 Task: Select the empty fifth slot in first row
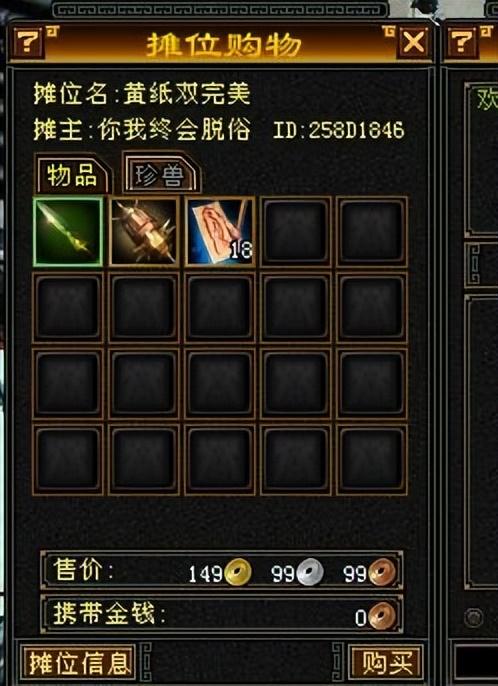372,231
